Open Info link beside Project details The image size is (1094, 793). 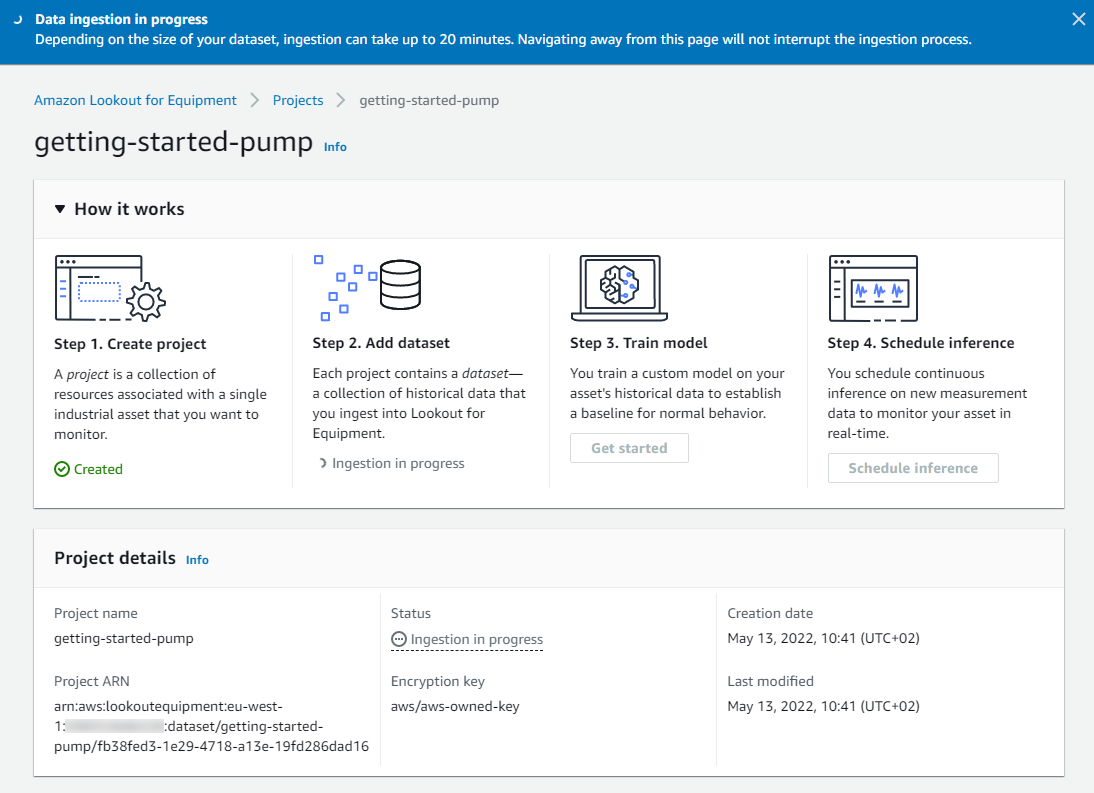(x=197, y=559)
